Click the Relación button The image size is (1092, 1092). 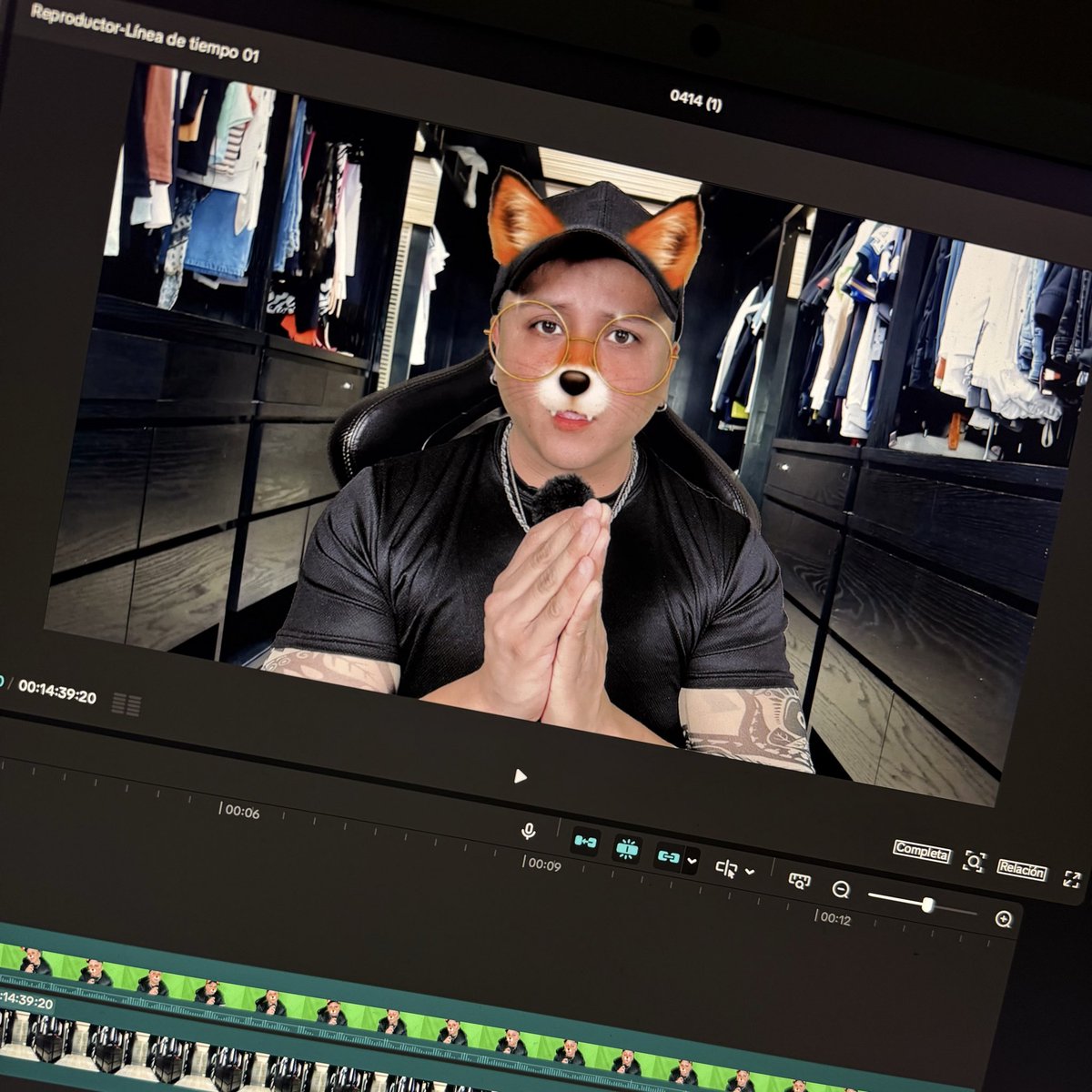1022,870
